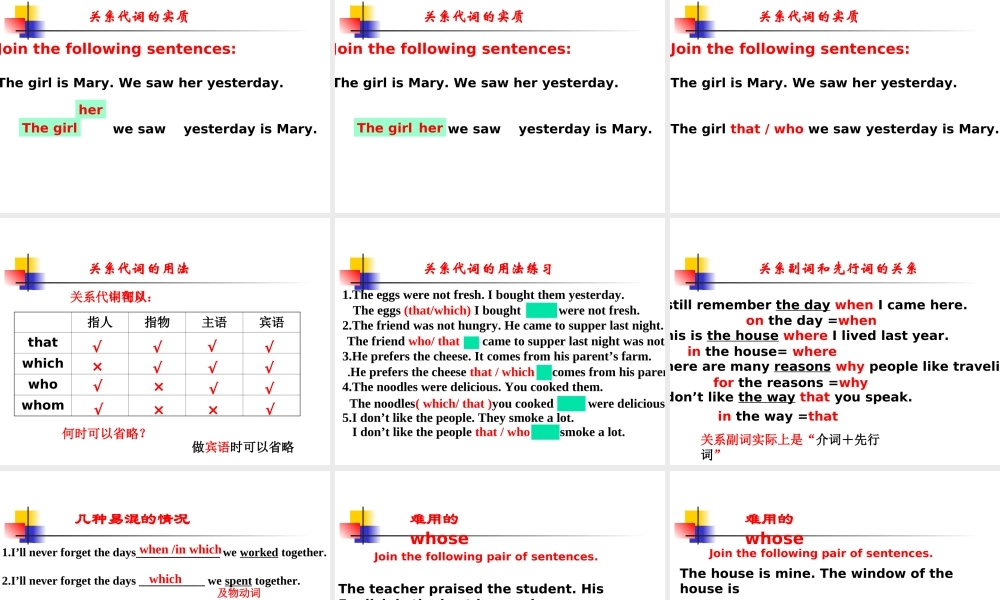This screenshot has height=600, width=1000.
Task: Click red 'that / who' before 'smoke a lot'
Action: click(x=502, y=432)
